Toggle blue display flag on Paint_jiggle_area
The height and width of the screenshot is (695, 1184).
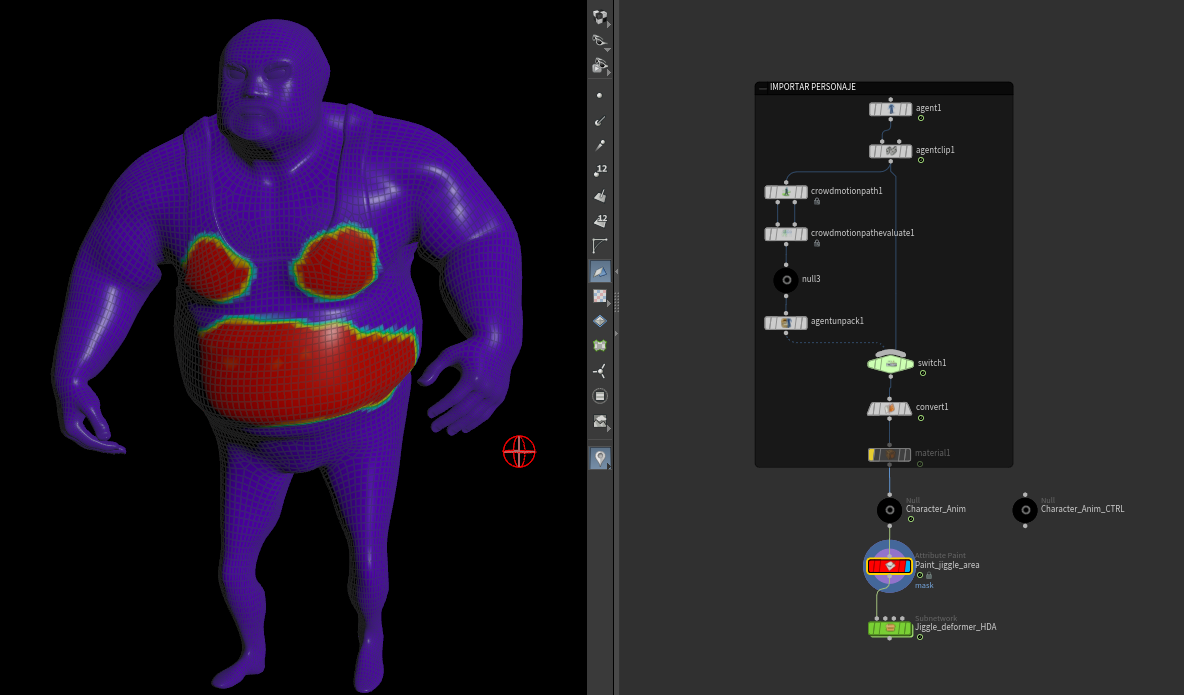point(907,566)
